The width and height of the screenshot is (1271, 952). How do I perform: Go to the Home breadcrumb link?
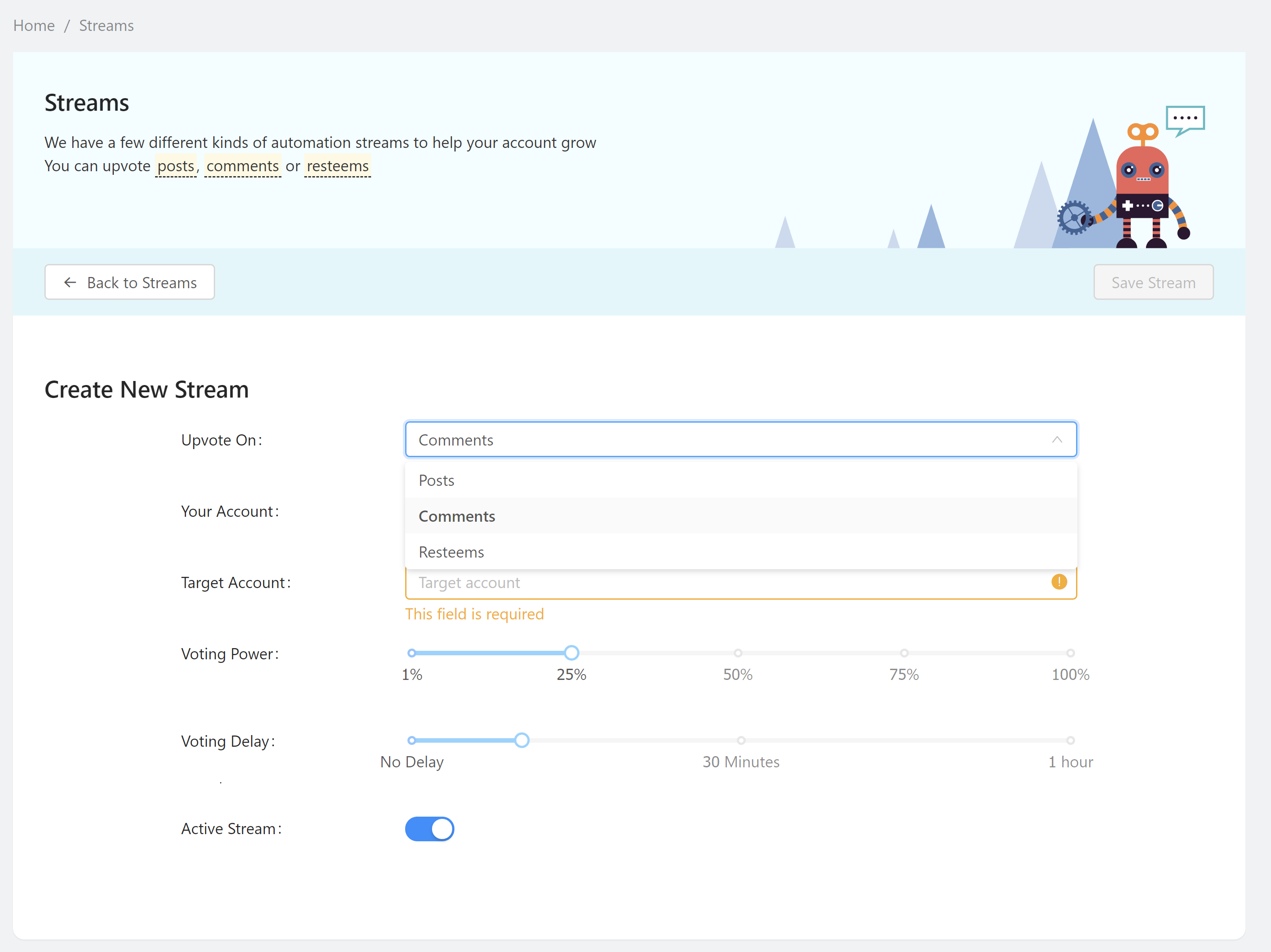pos(34,25)
